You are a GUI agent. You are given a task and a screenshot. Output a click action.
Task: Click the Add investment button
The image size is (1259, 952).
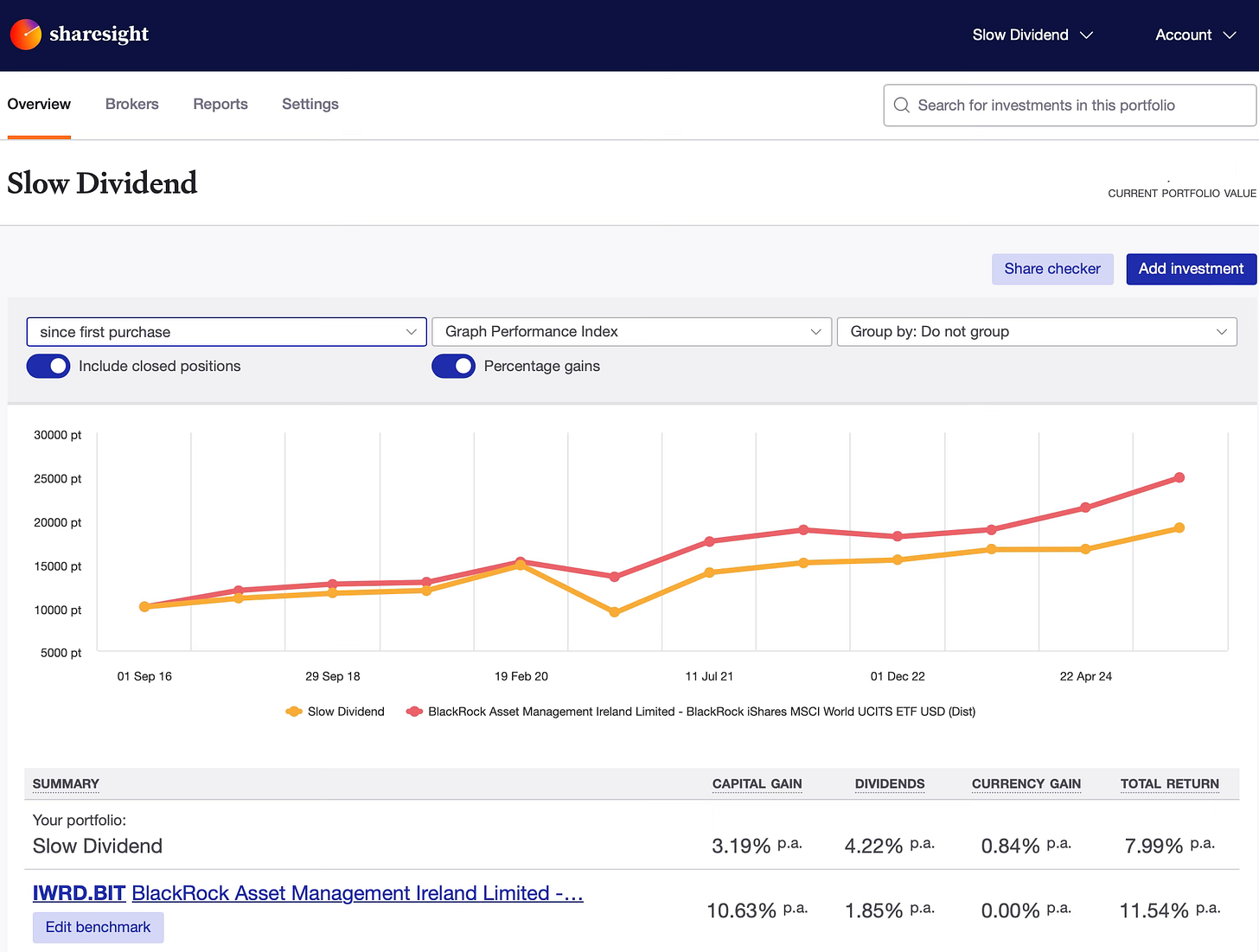coord(1191,269)
